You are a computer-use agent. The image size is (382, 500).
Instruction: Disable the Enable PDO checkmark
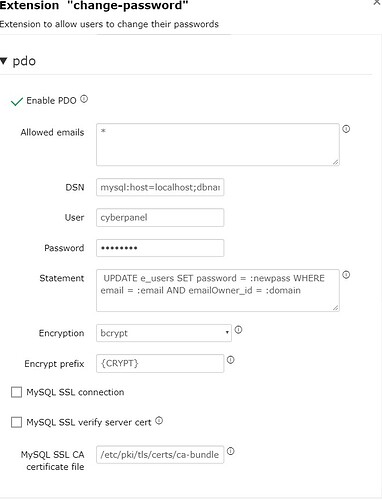point(17,101)
